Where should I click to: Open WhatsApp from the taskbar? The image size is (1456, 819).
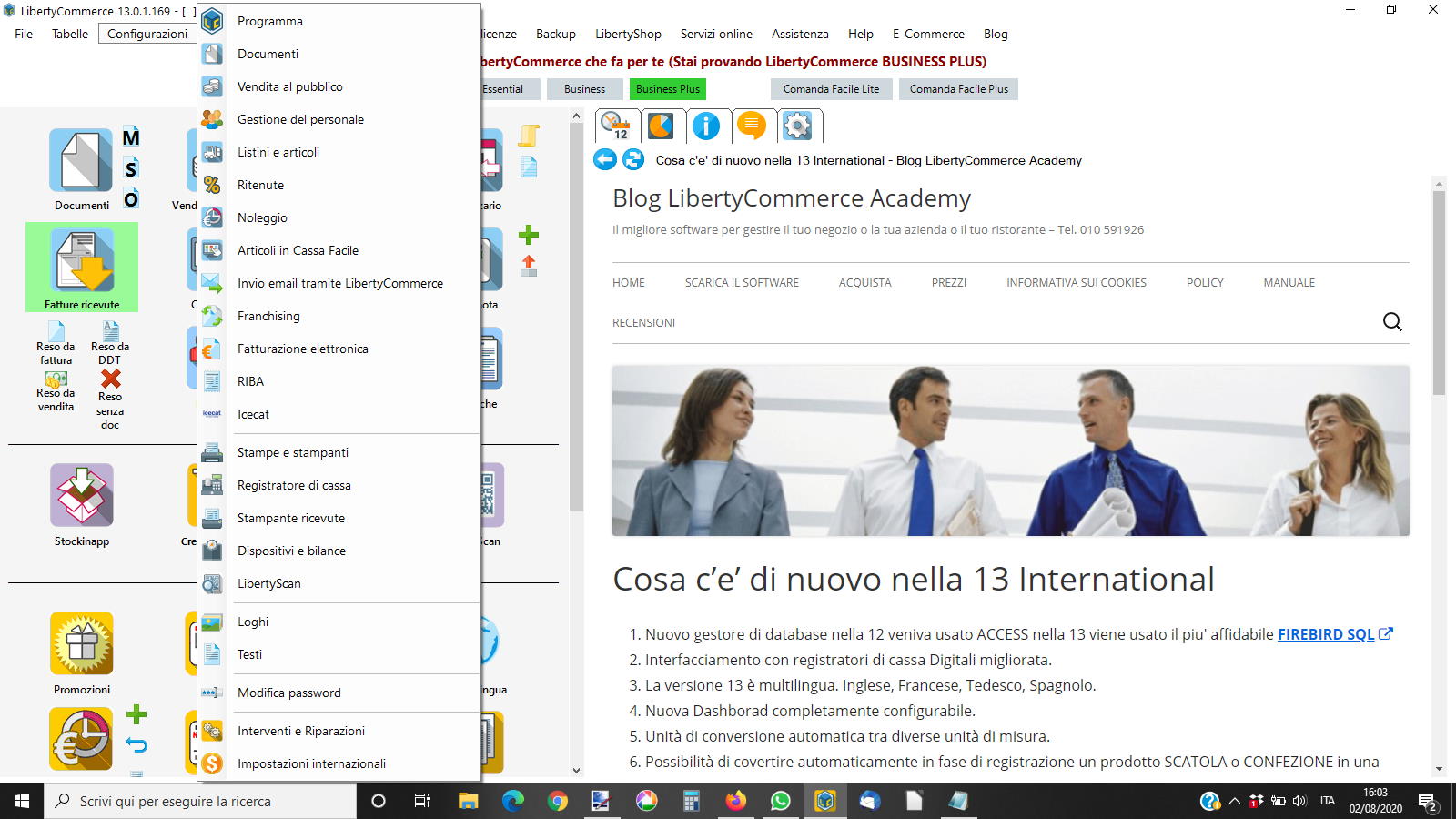[780, 801]
